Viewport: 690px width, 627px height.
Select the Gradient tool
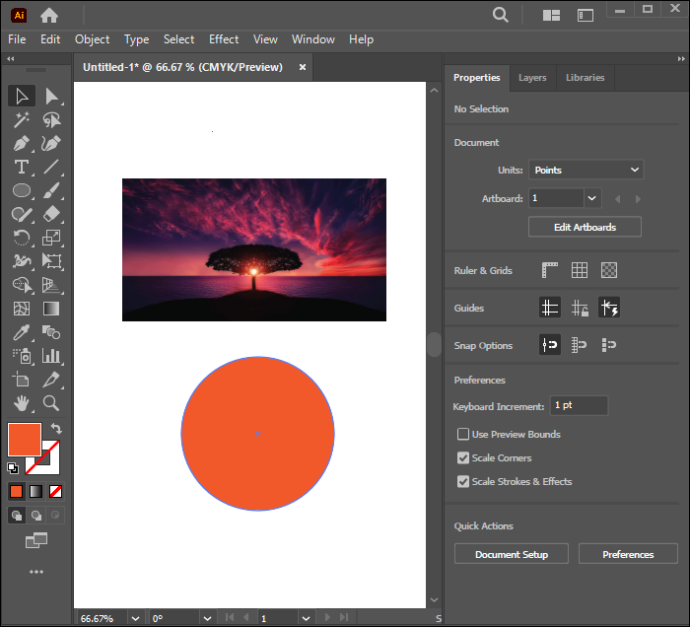pyautogui.click(x=51, y=309)
